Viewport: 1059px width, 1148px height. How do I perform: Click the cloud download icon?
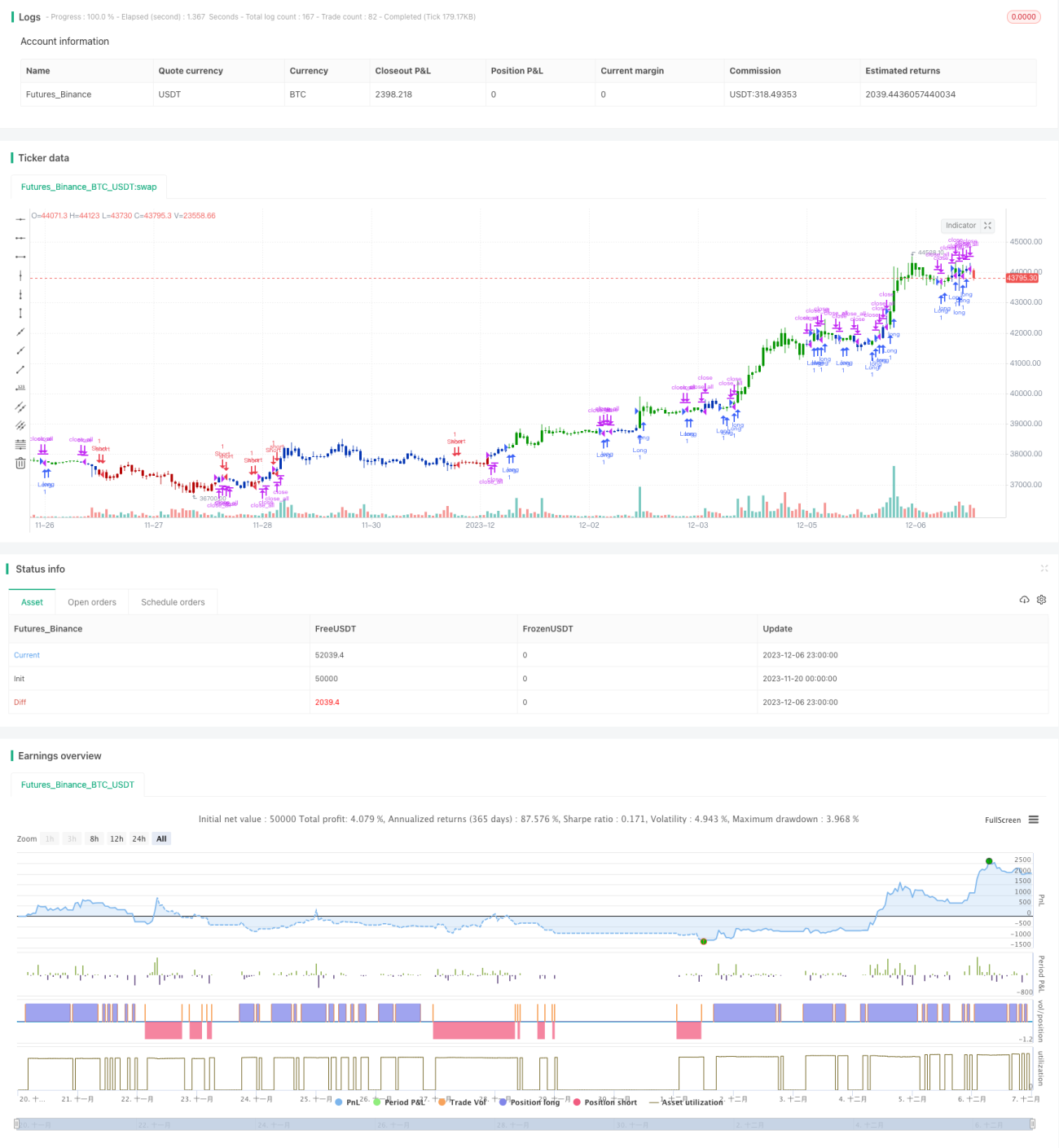click(x=1024, y=600)
